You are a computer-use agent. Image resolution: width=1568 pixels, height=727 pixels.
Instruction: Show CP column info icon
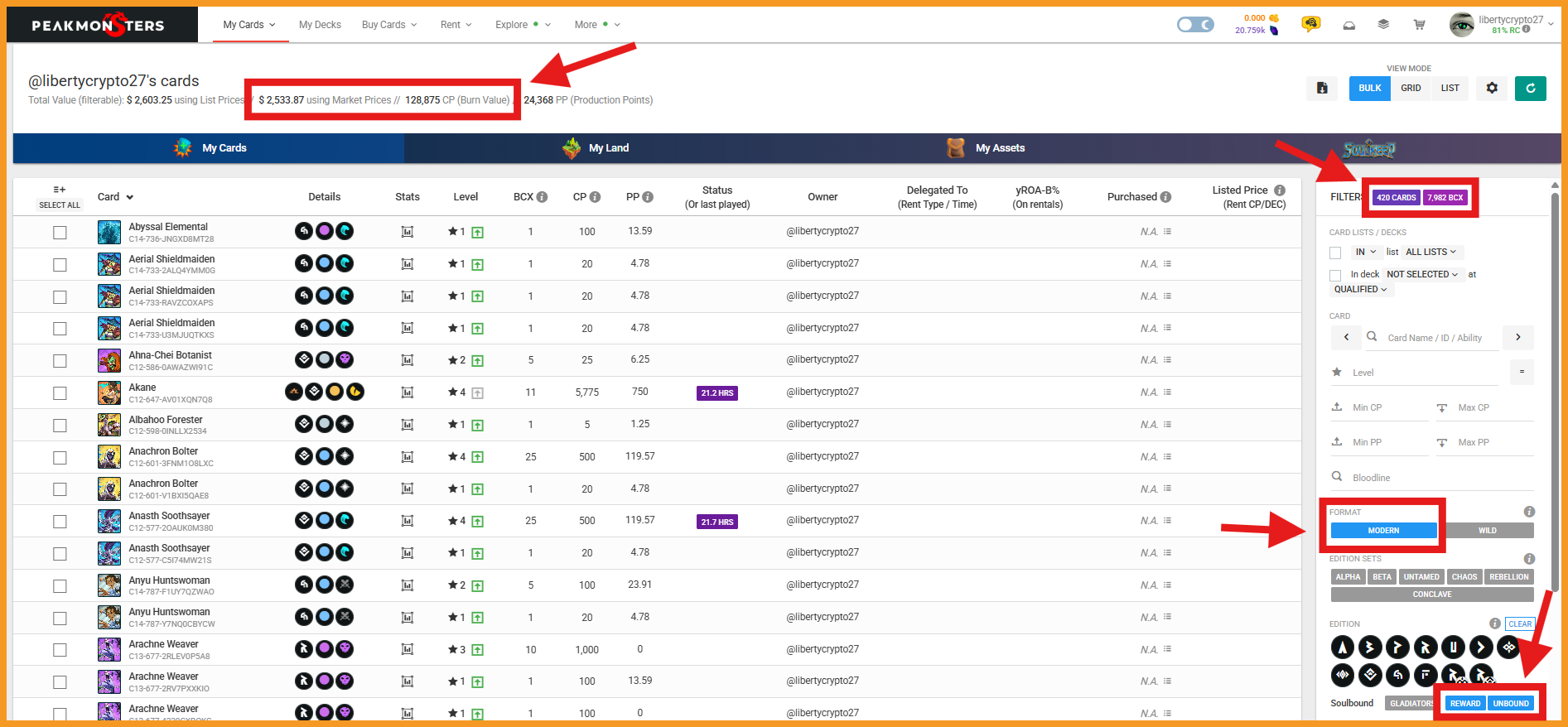coord(595,197)
